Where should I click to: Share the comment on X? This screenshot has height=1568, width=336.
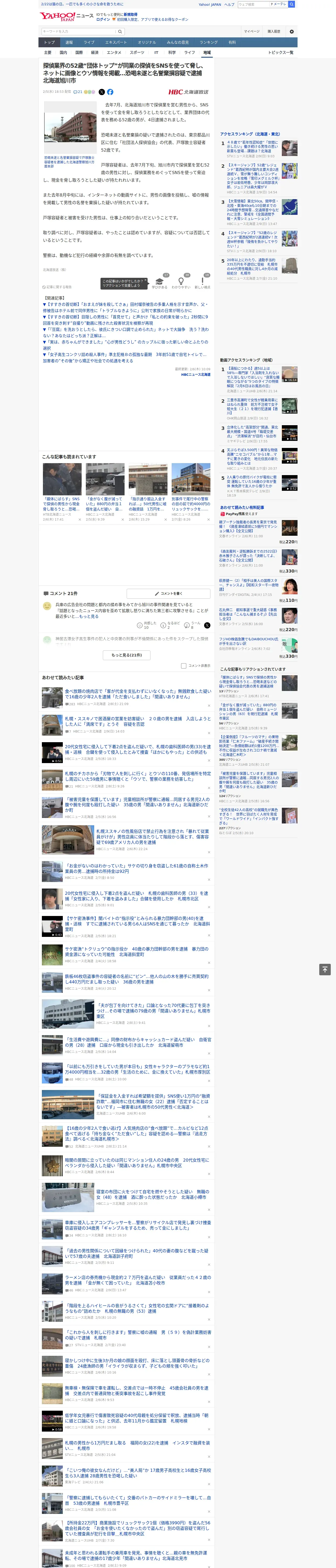coord(207,626)
